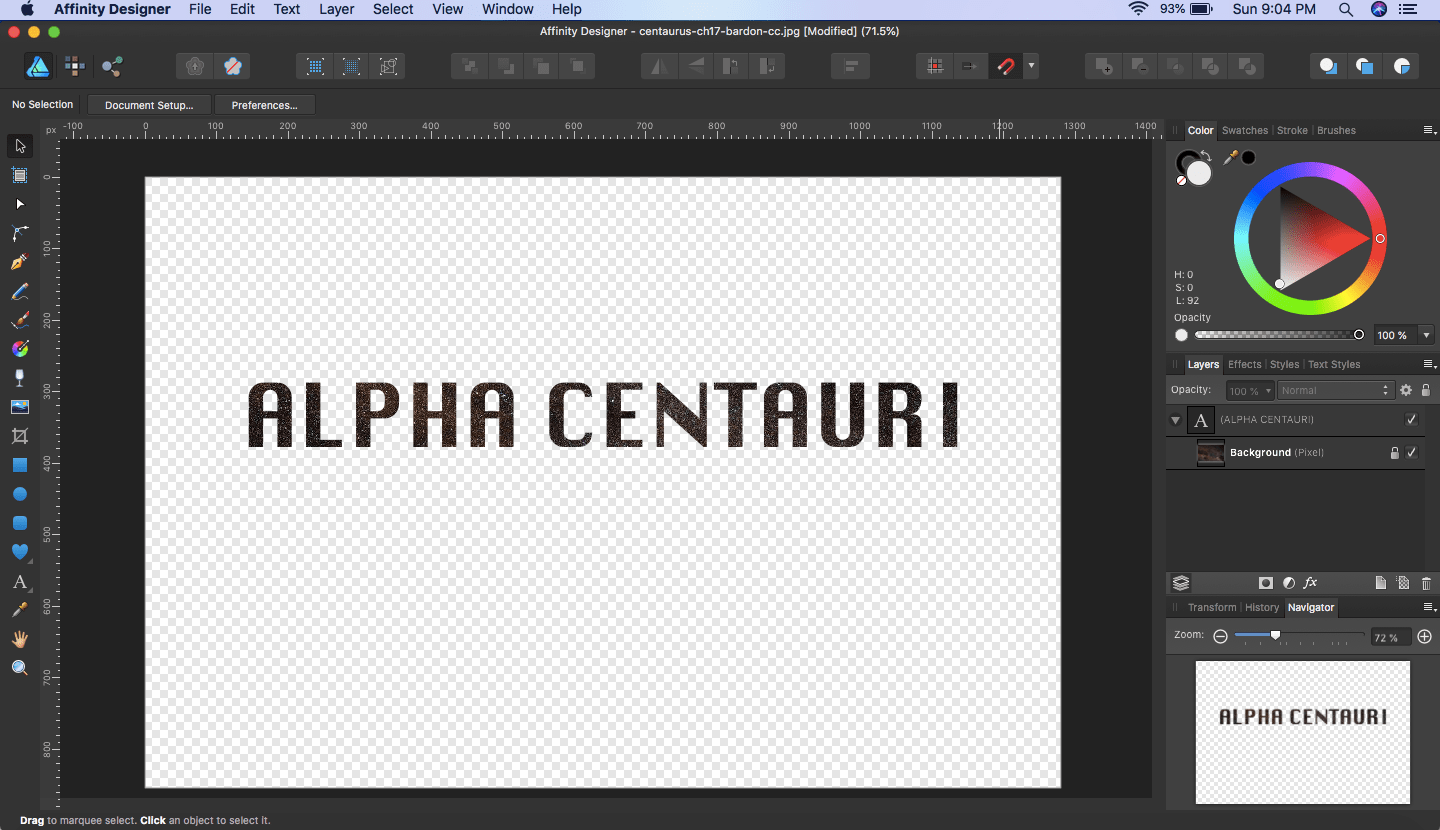Image resolution: width=1440 pixels, height=830 pixels.
Task: Switch to the Swatches tab
Action: [x=1244, y=130]
